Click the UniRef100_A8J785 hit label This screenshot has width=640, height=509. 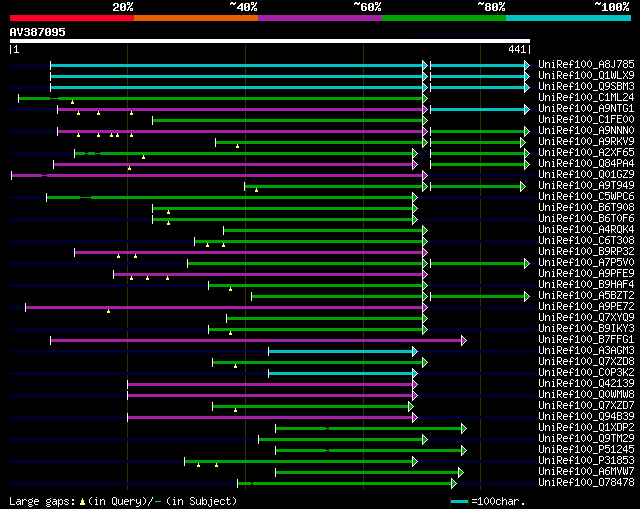pos(586,64)
